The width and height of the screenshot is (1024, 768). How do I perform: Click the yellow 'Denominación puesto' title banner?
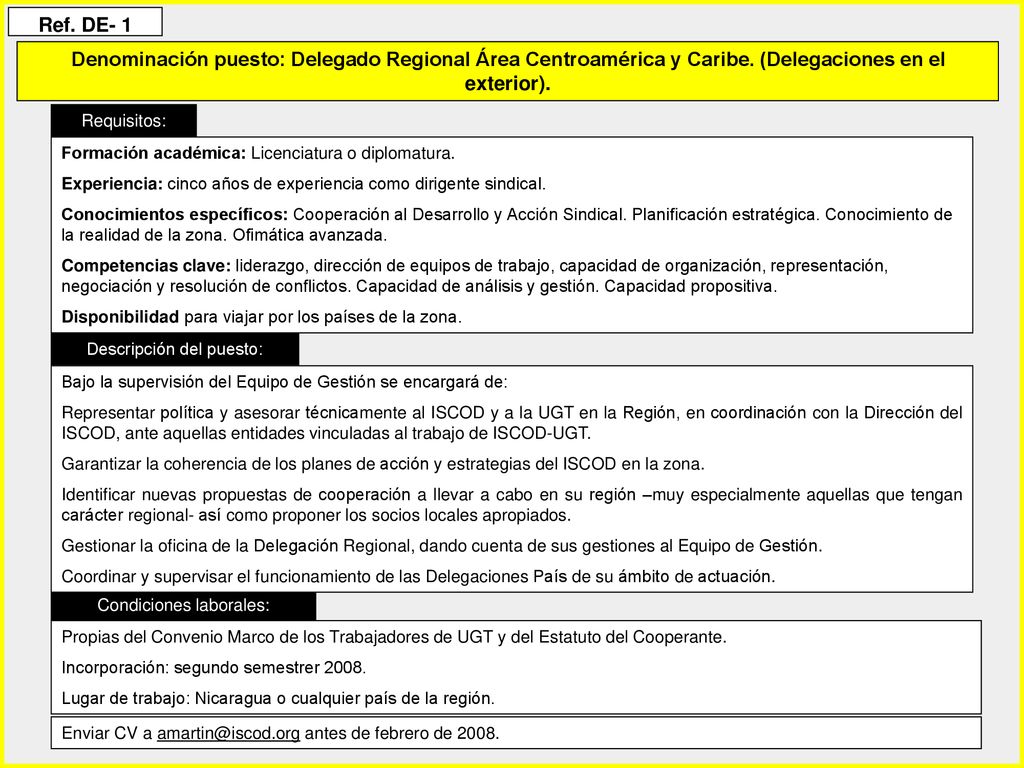(507, 71)
